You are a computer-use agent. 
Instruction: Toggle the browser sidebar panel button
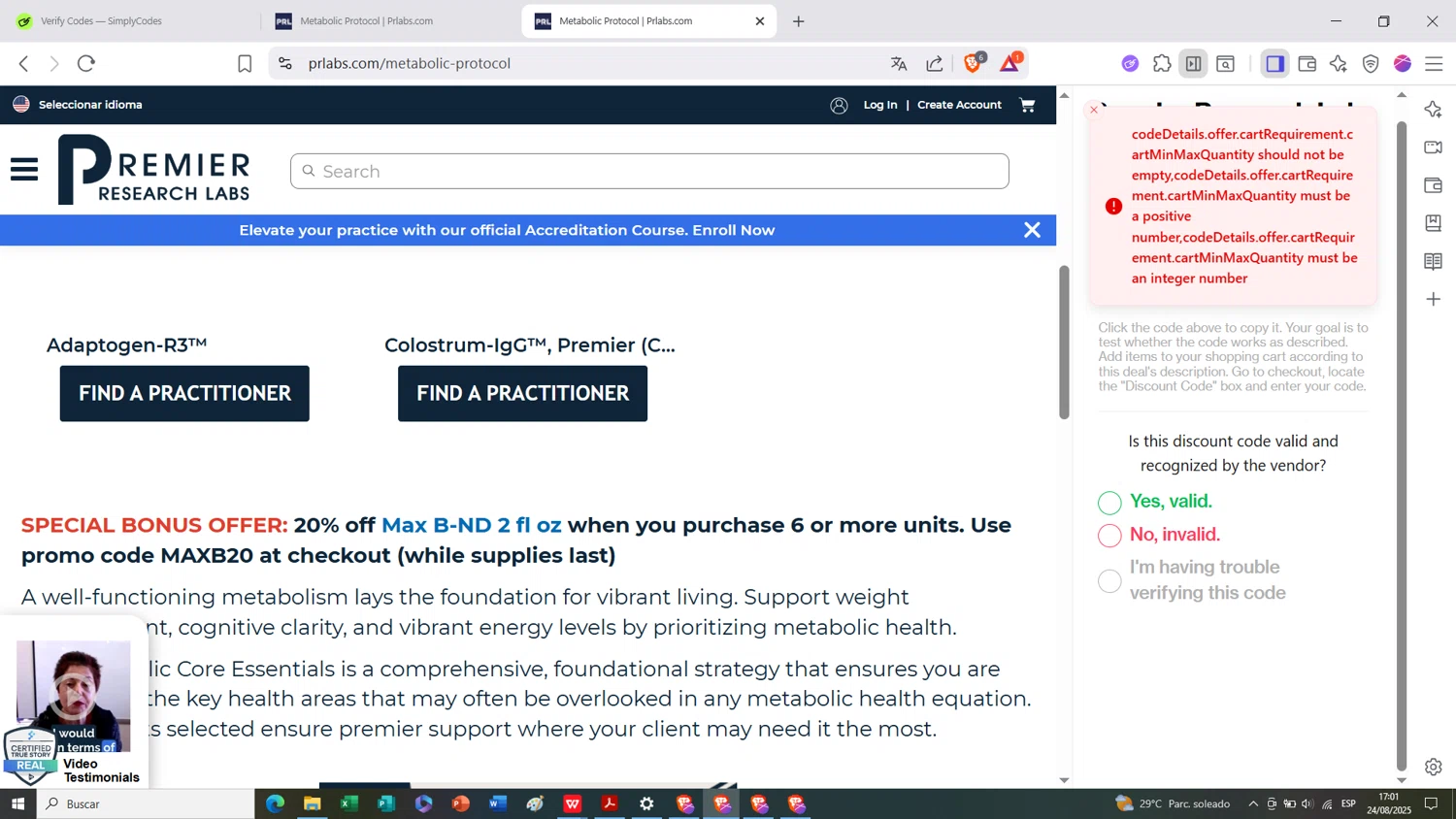tap(1275, 63)
